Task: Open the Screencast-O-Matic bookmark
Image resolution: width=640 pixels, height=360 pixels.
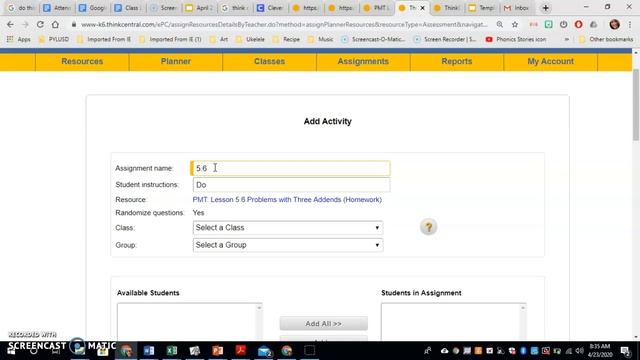Action: tap(373, 39)
